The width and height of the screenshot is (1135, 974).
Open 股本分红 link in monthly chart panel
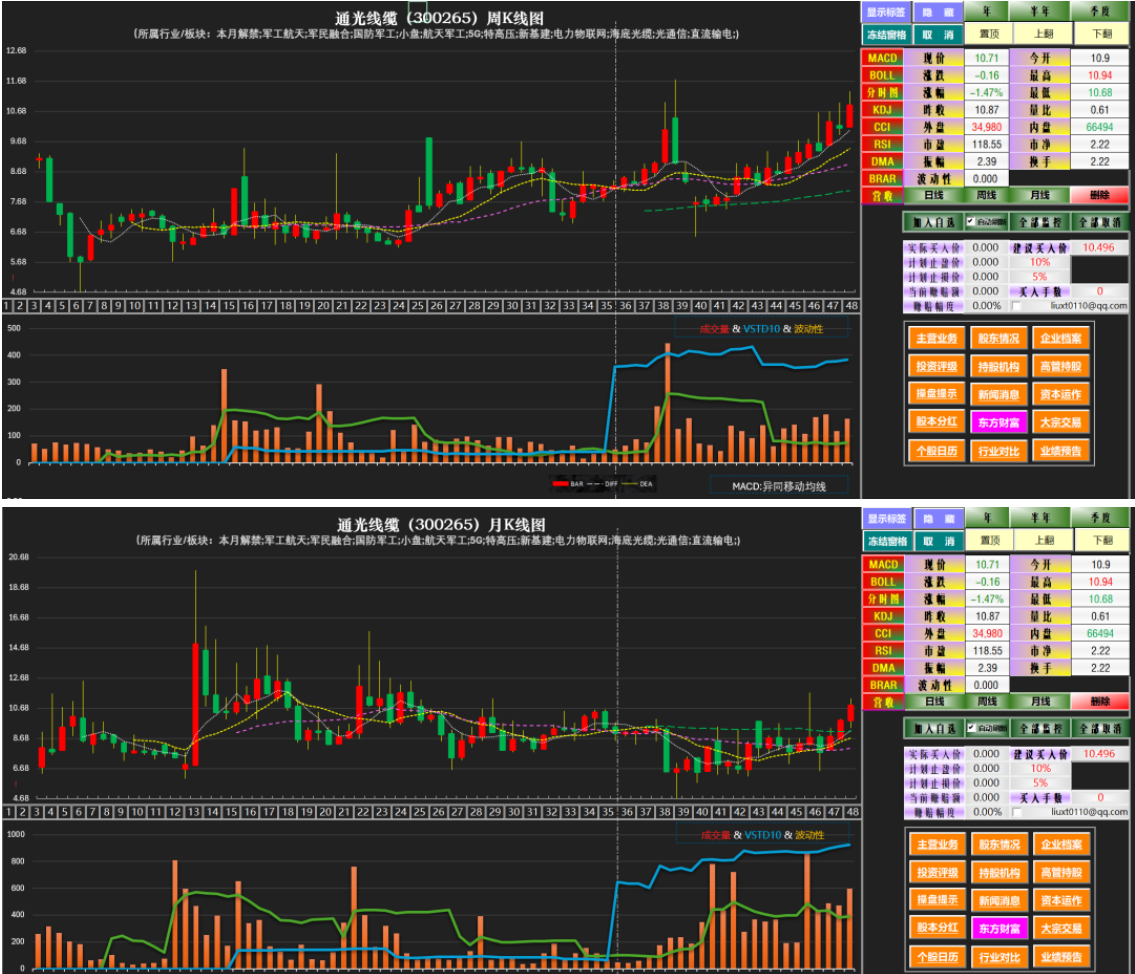coord(937,928)
